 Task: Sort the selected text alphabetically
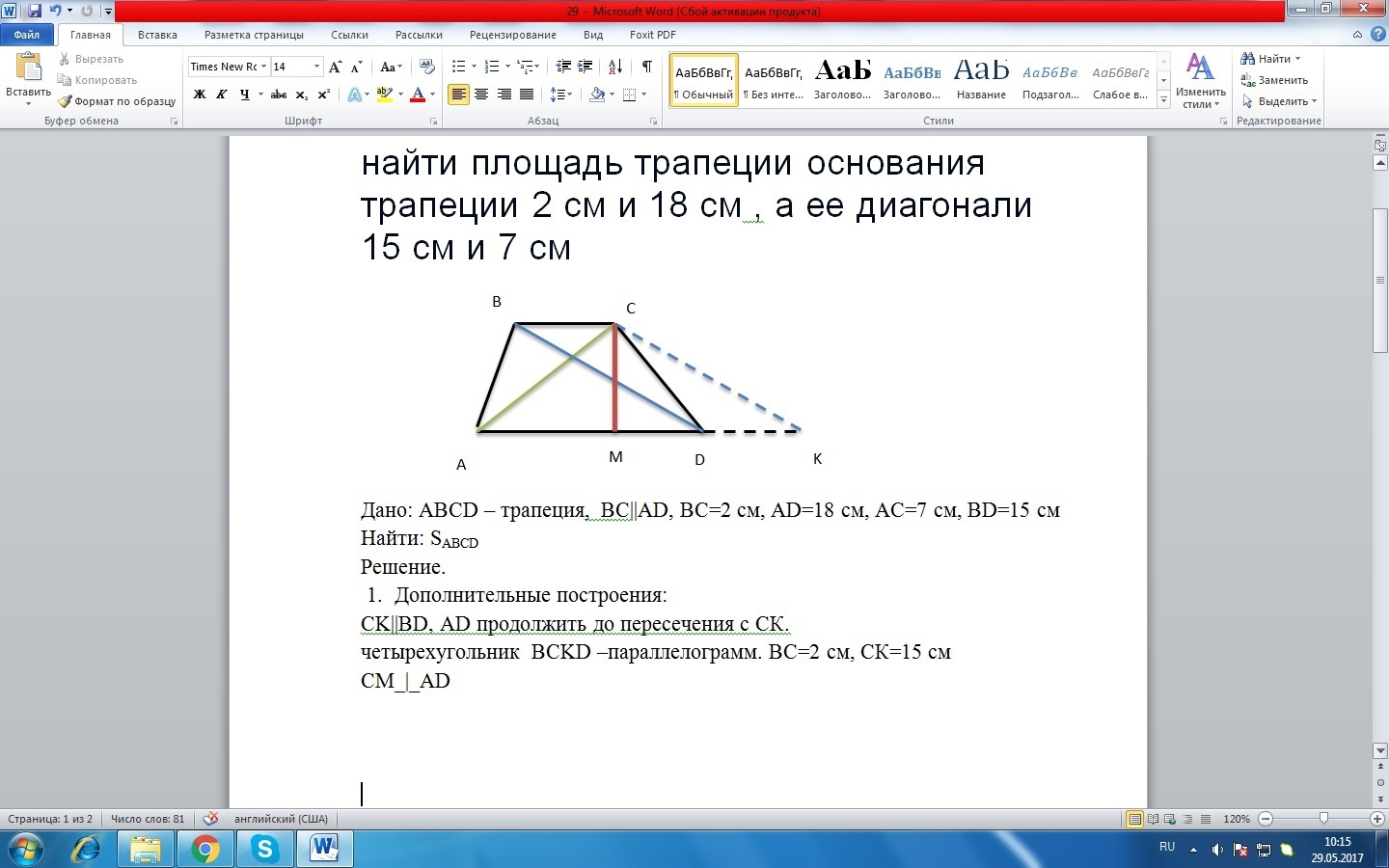pyautogui.click(x=615, y=67)
